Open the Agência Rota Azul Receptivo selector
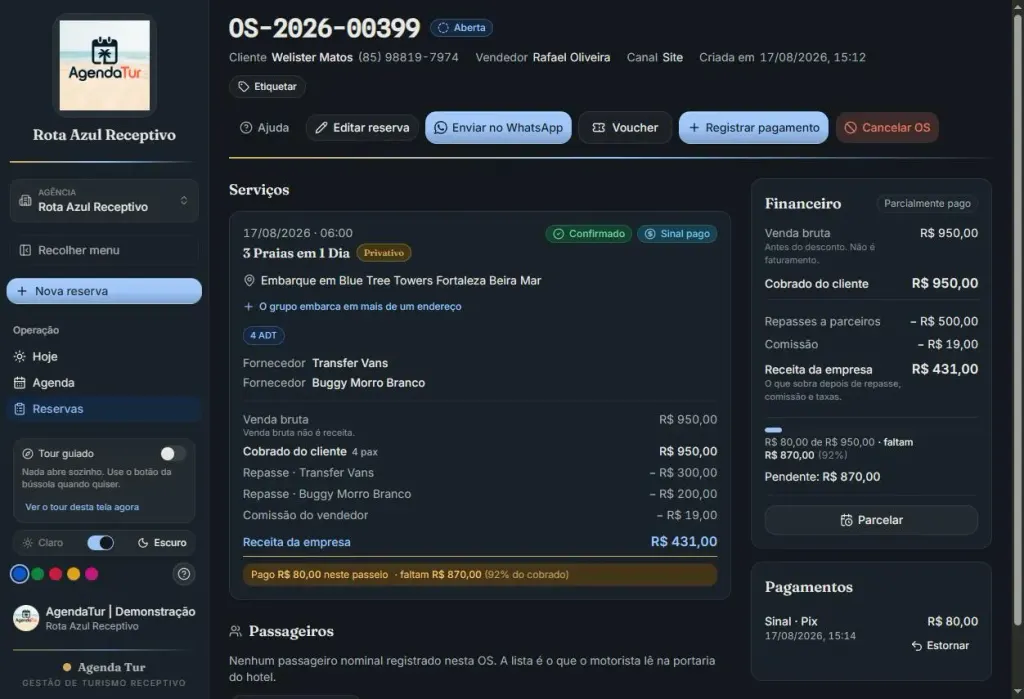 click(x=104, y=201)
